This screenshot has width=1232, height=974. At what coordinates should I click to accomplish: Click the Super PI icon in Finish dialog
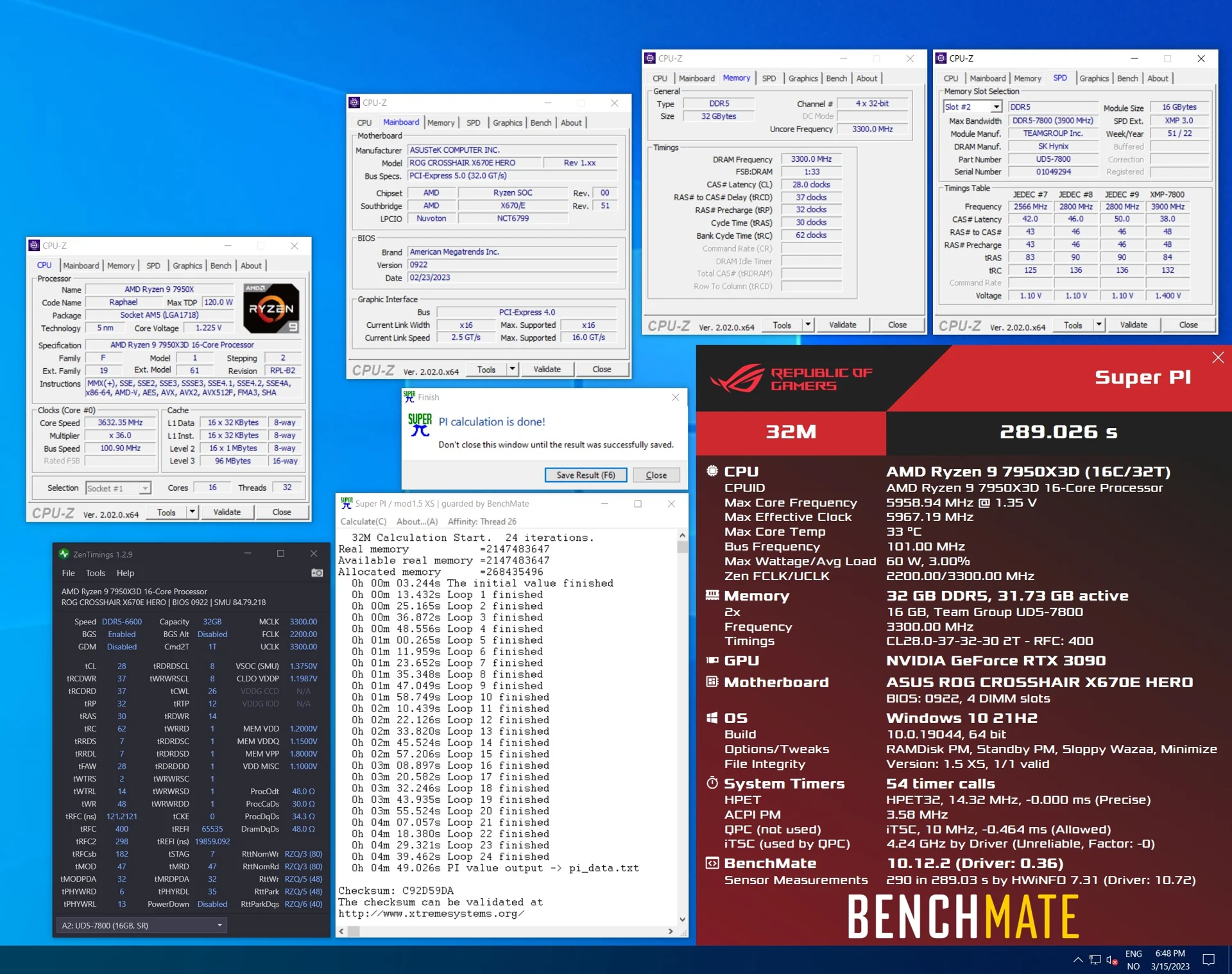click(420, 425)
